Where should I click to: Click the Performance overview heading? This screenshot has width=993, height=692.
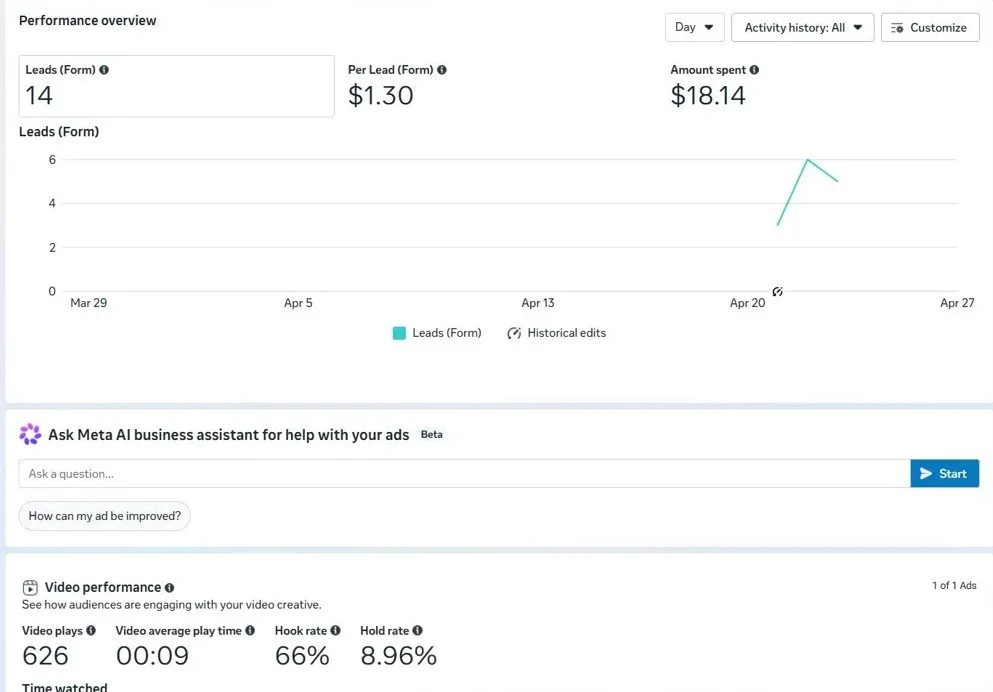pos(87,20)
